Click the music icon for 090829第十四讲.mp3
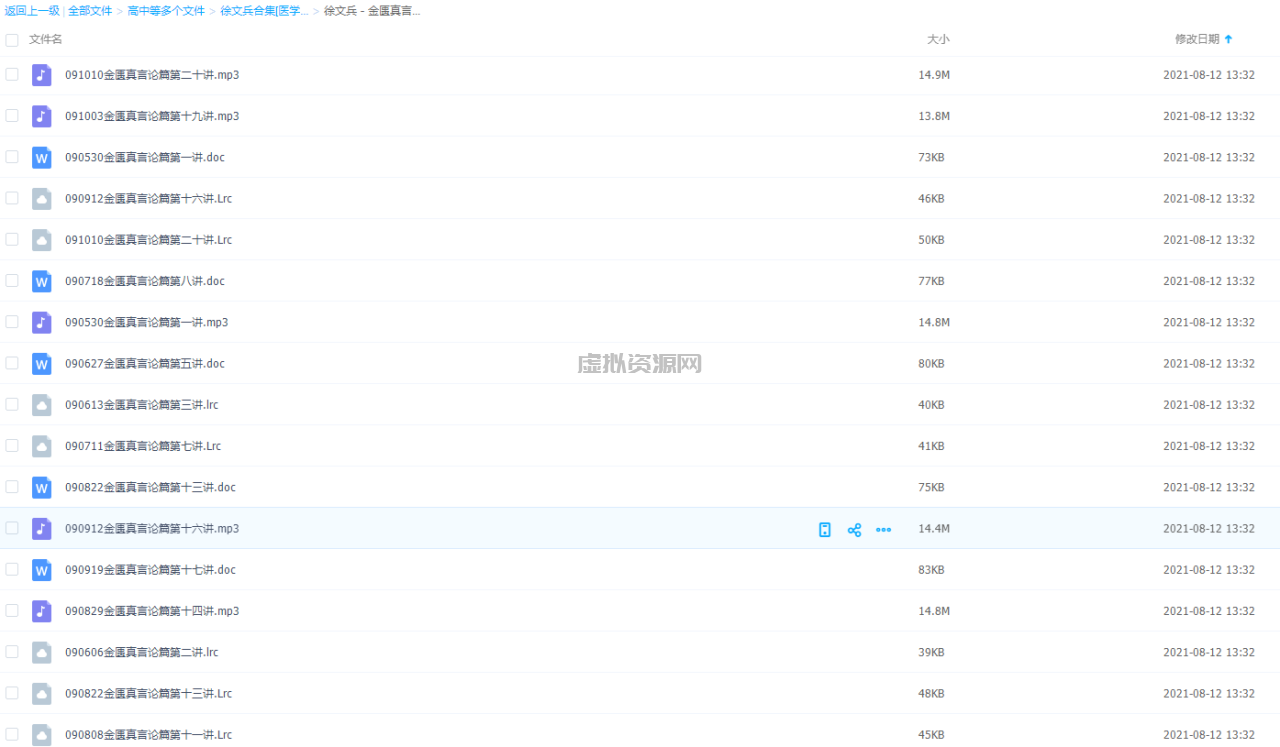This screenshot has width=1280, height=747. tap(41, 611)
